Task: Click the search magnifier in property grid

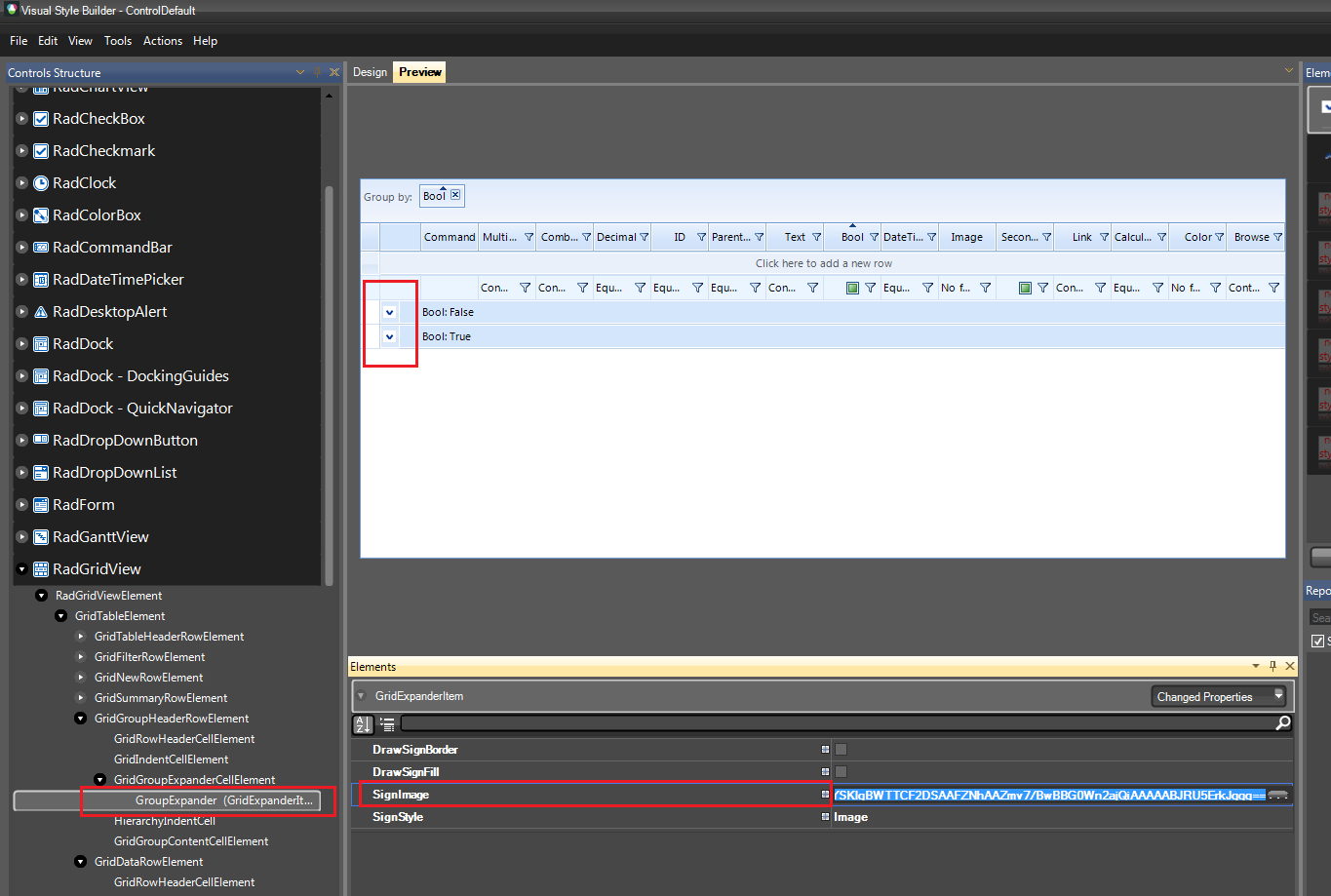Action: (1283, 722)
